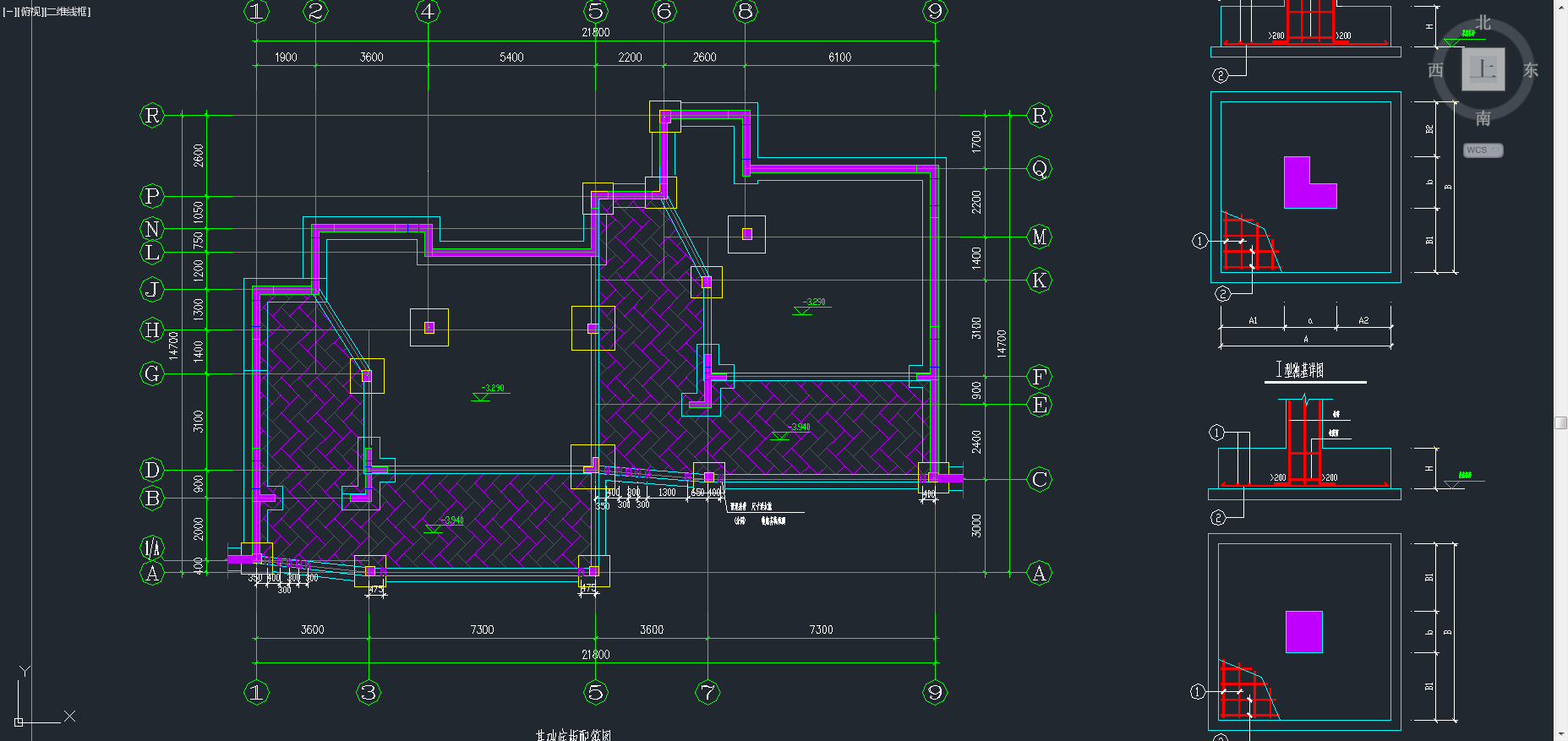The image size is (1568, 741).
Task: Select 南 direction on the ViewCube compass
Action: click(x=1483, y=118)
